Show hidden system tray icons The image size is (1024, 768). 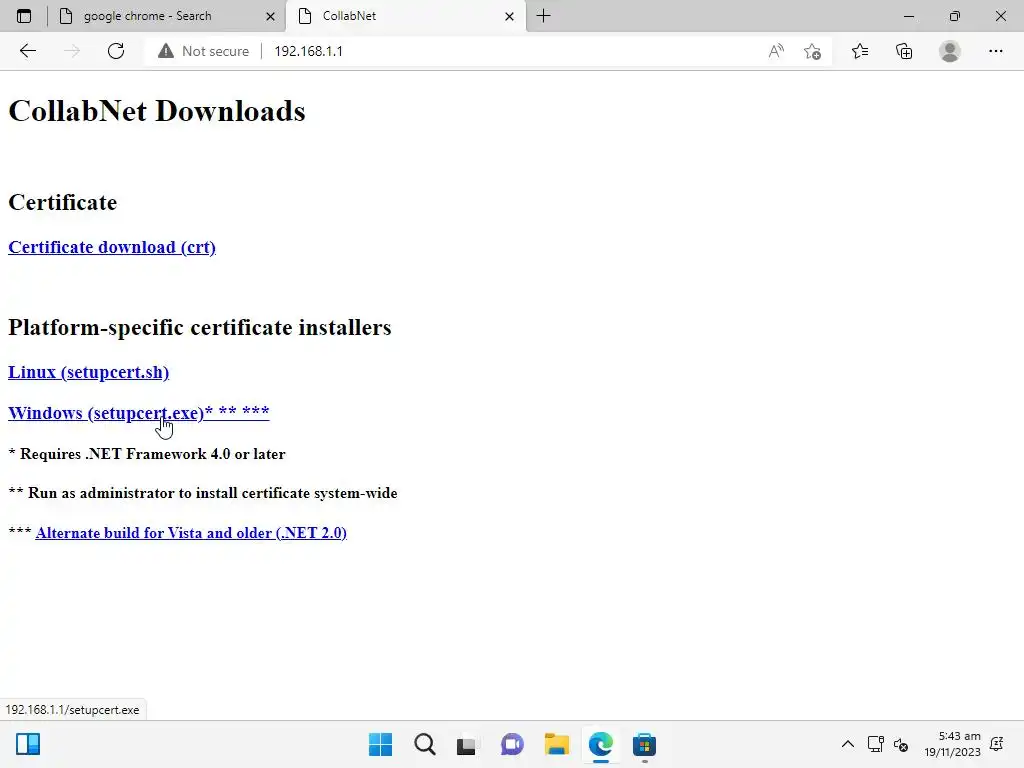[x=848, y=744]
